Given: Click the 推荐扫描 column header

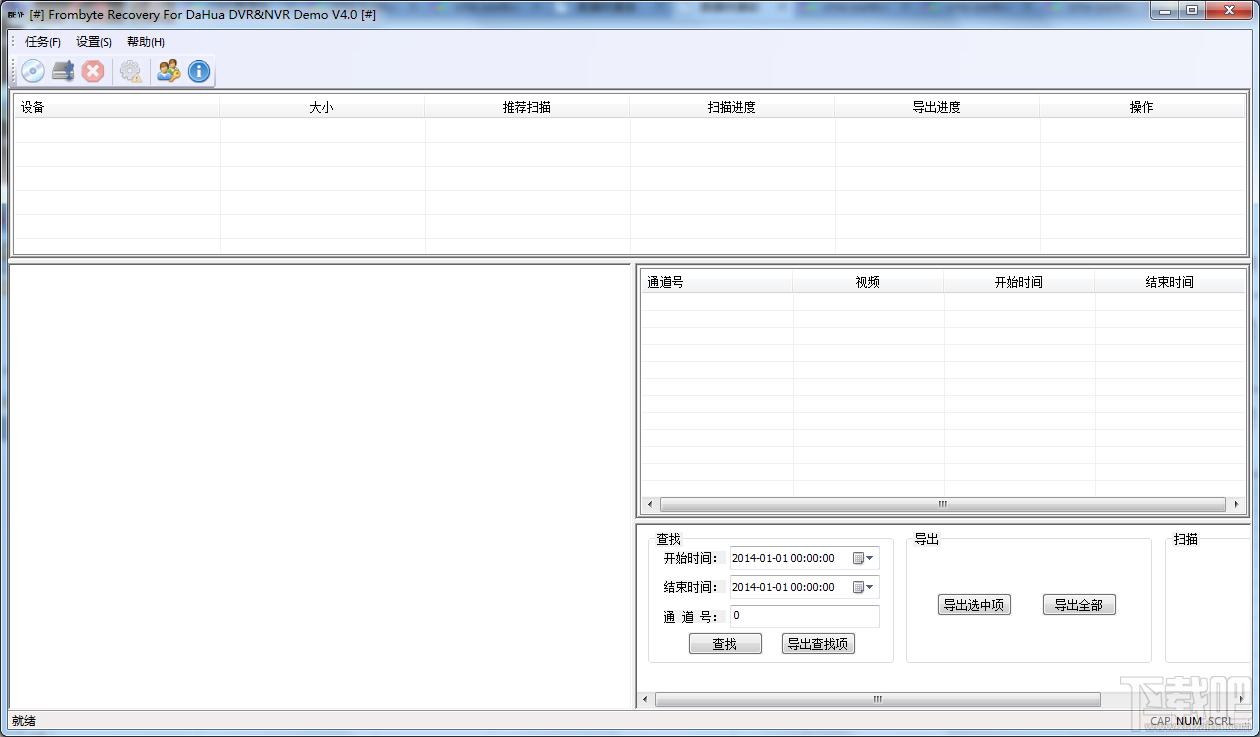Looking at the screenshot, I should tap(527, 107).
